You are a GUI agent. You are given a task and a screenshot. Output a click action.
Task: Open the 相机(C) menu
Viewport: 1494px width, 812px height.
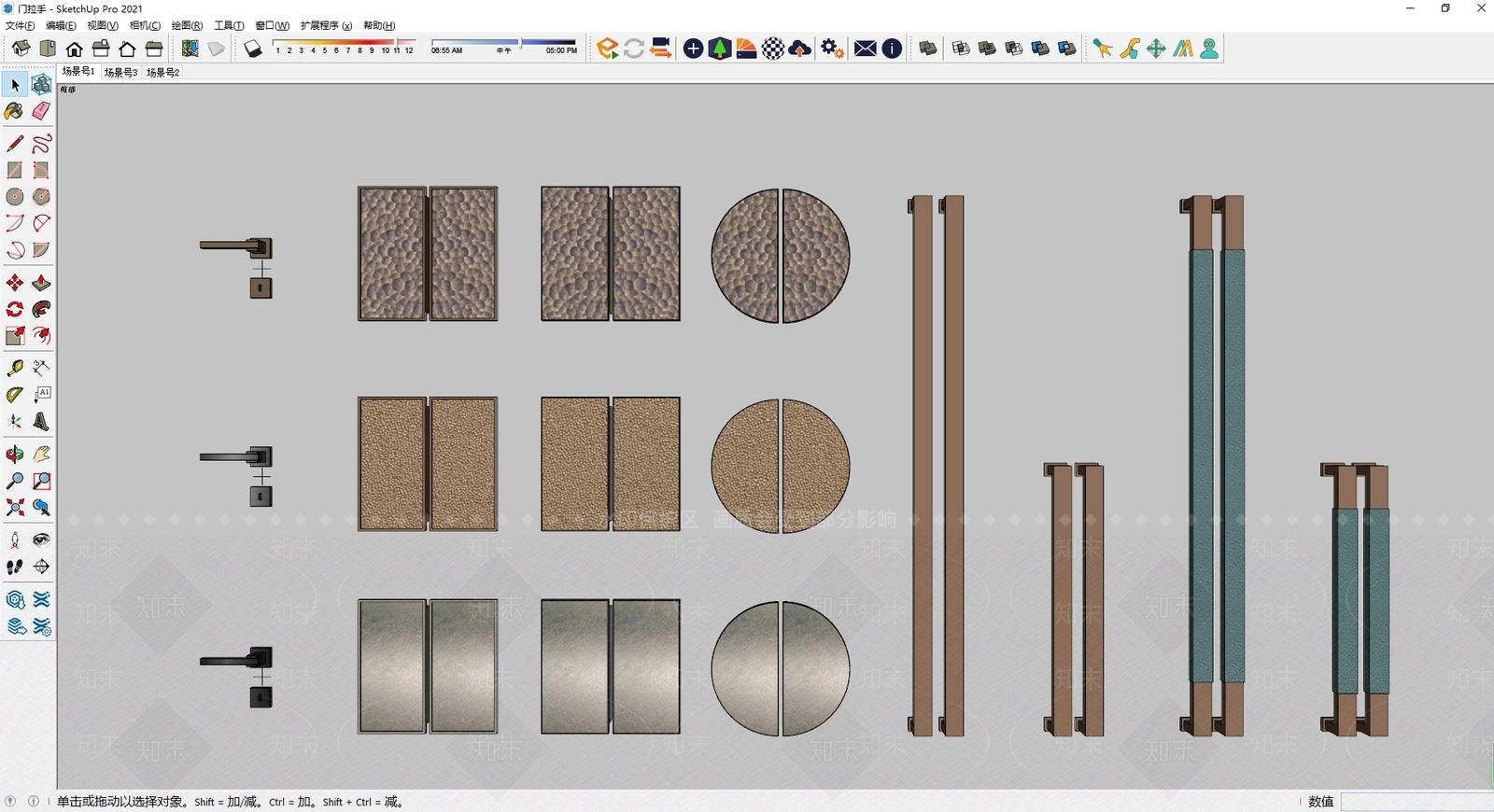click(145, 25)
